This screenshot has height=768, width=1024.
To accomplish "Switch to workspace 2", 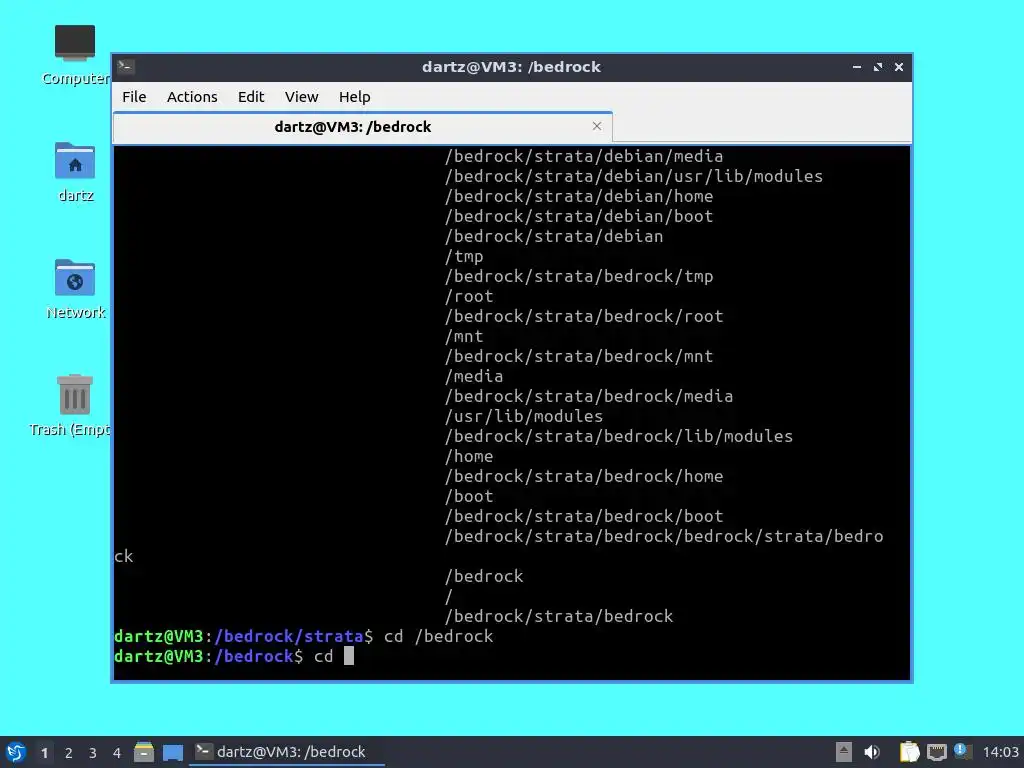I will point(69,753).
